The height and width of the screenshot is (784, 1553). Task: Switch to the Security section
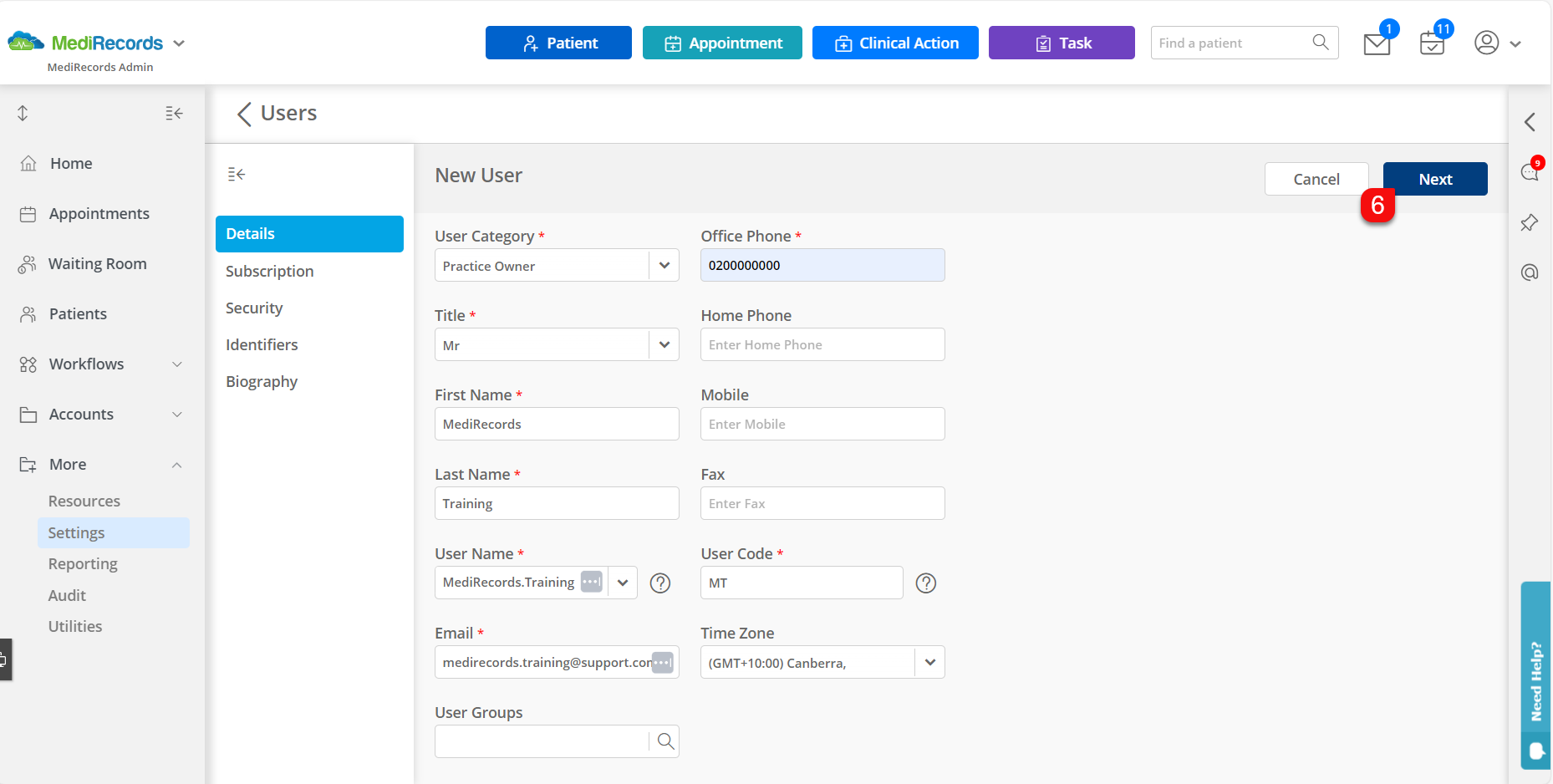(x=253, y=308)
